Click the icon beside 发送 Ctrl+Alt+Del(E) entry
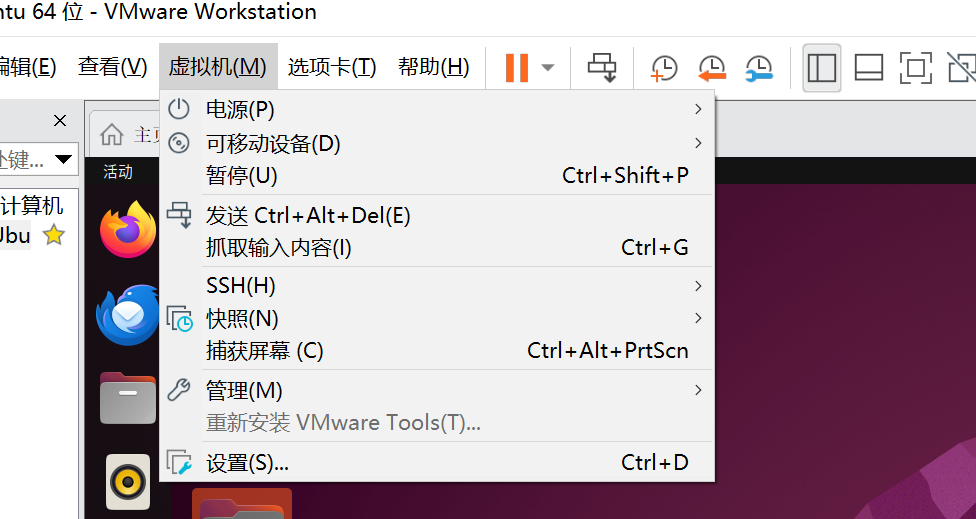Image resolution: width=976 pixels, height=519 pixels. (179, 215)
